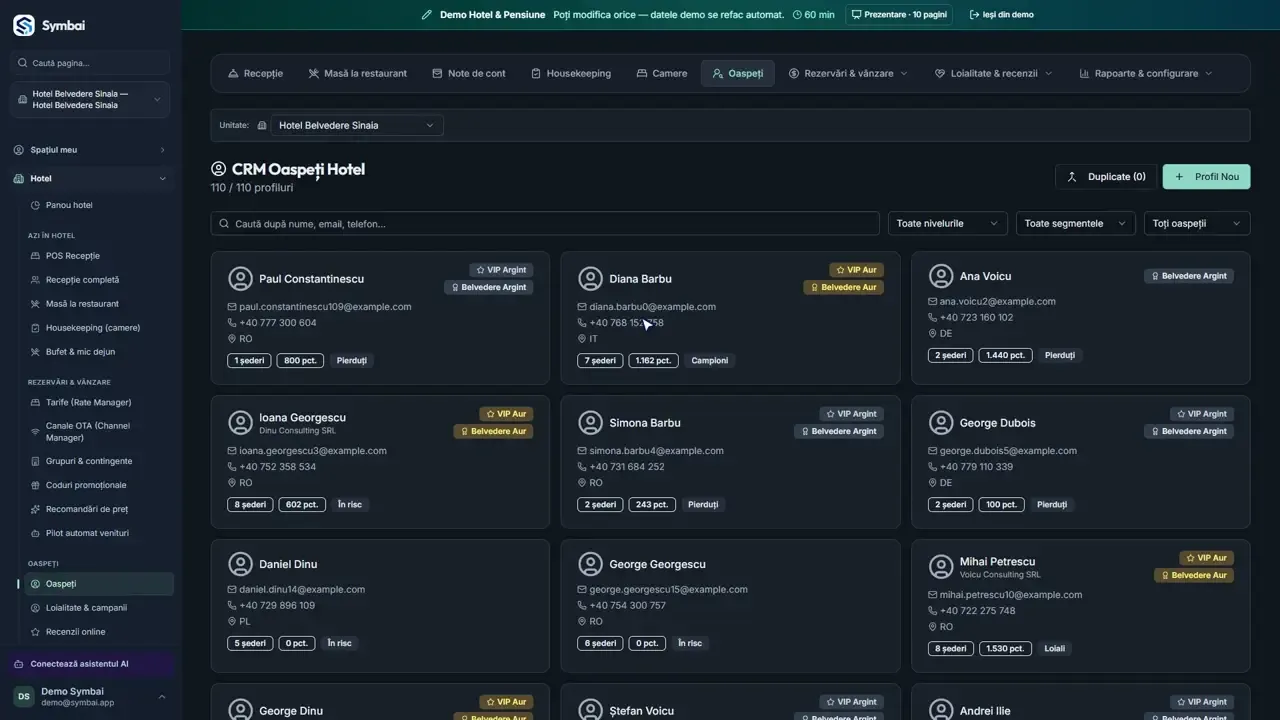This screenshot has height=720, width=1280.
Task: Click the CRM Oaspeți Hotel header icon
Action: 219,169
